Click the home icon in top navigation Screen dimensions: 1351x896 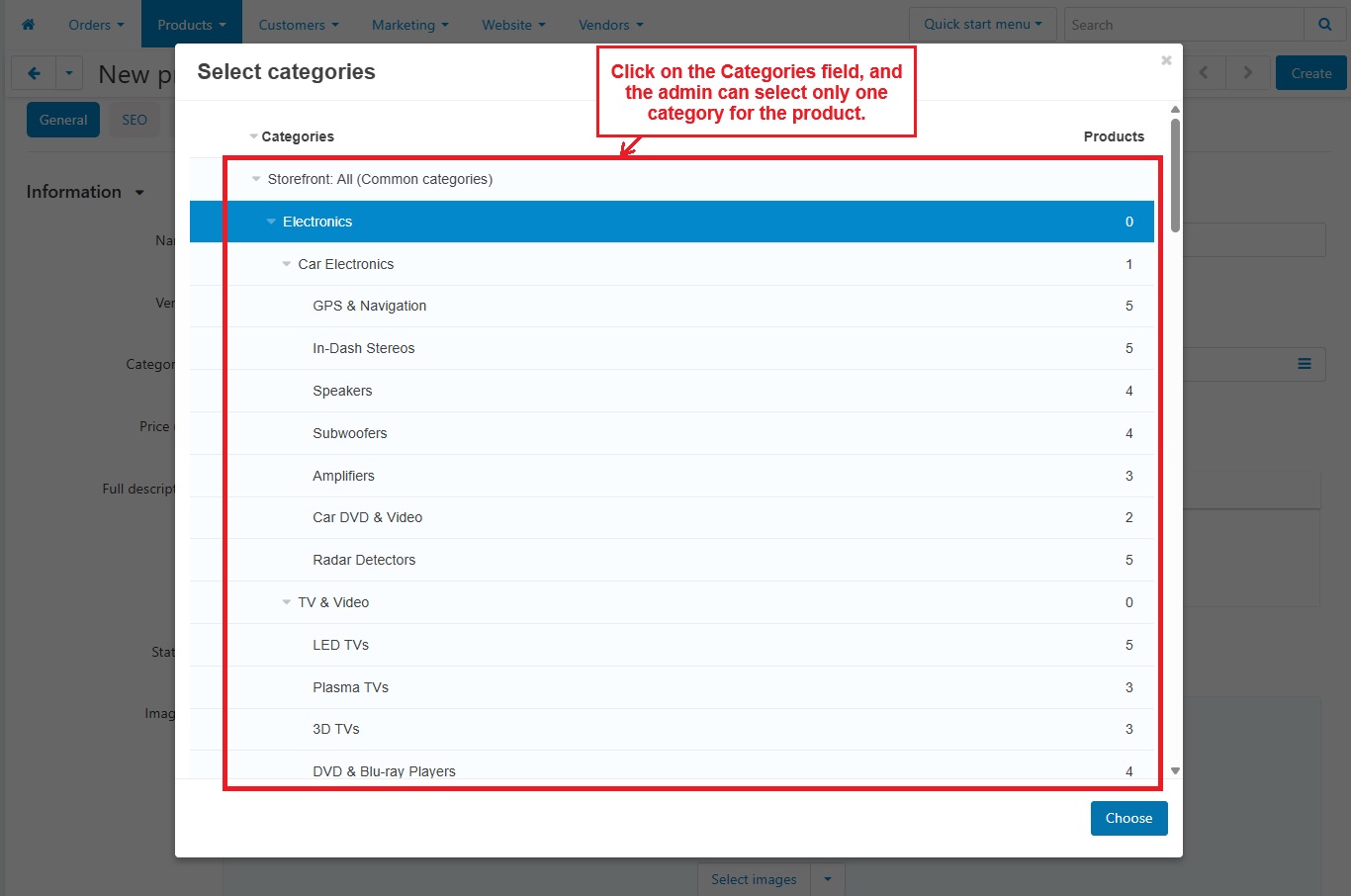(28, 25)
